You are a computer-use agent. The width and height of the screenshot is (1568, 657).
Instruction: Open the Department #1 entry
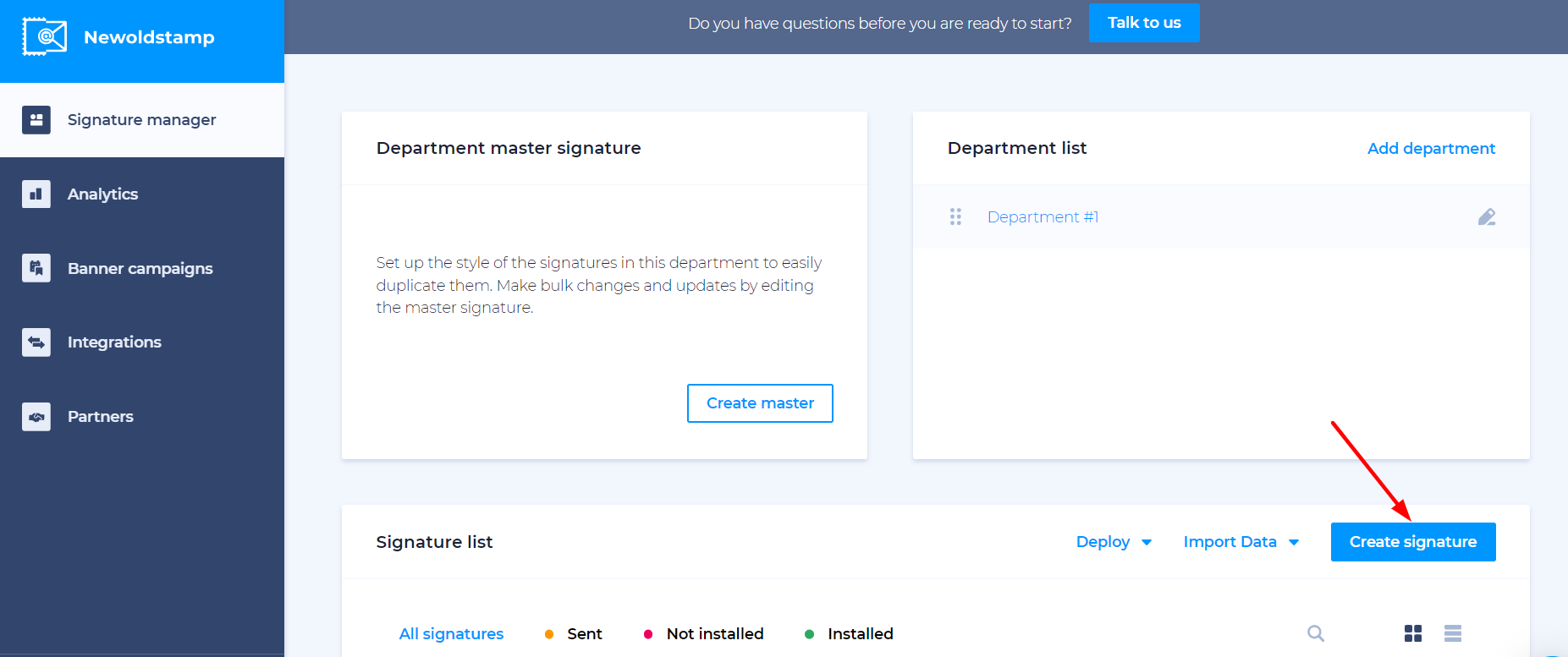tap(1043, 217)
